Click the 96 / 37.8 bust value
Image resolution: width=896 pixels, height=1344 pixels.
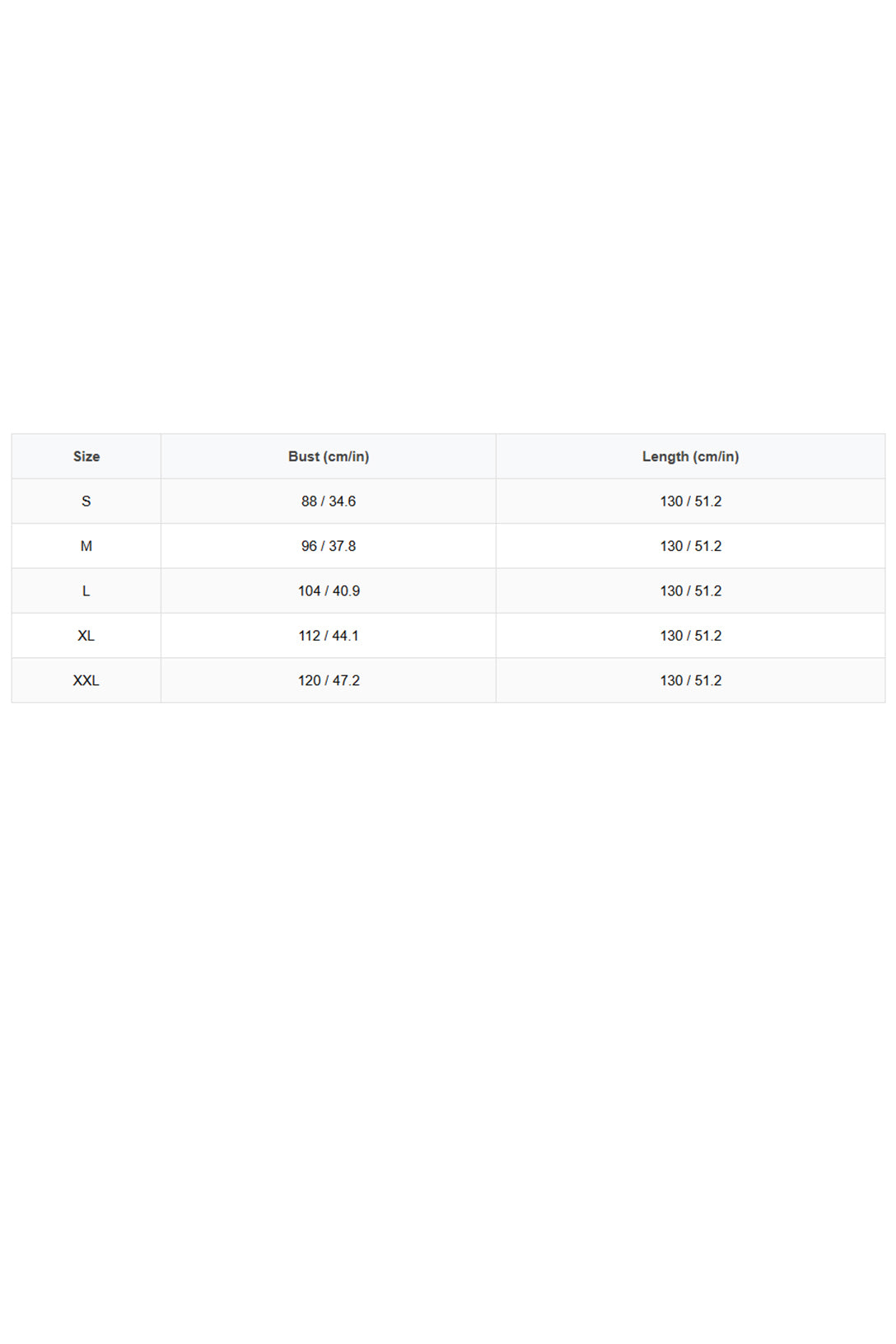329,546
